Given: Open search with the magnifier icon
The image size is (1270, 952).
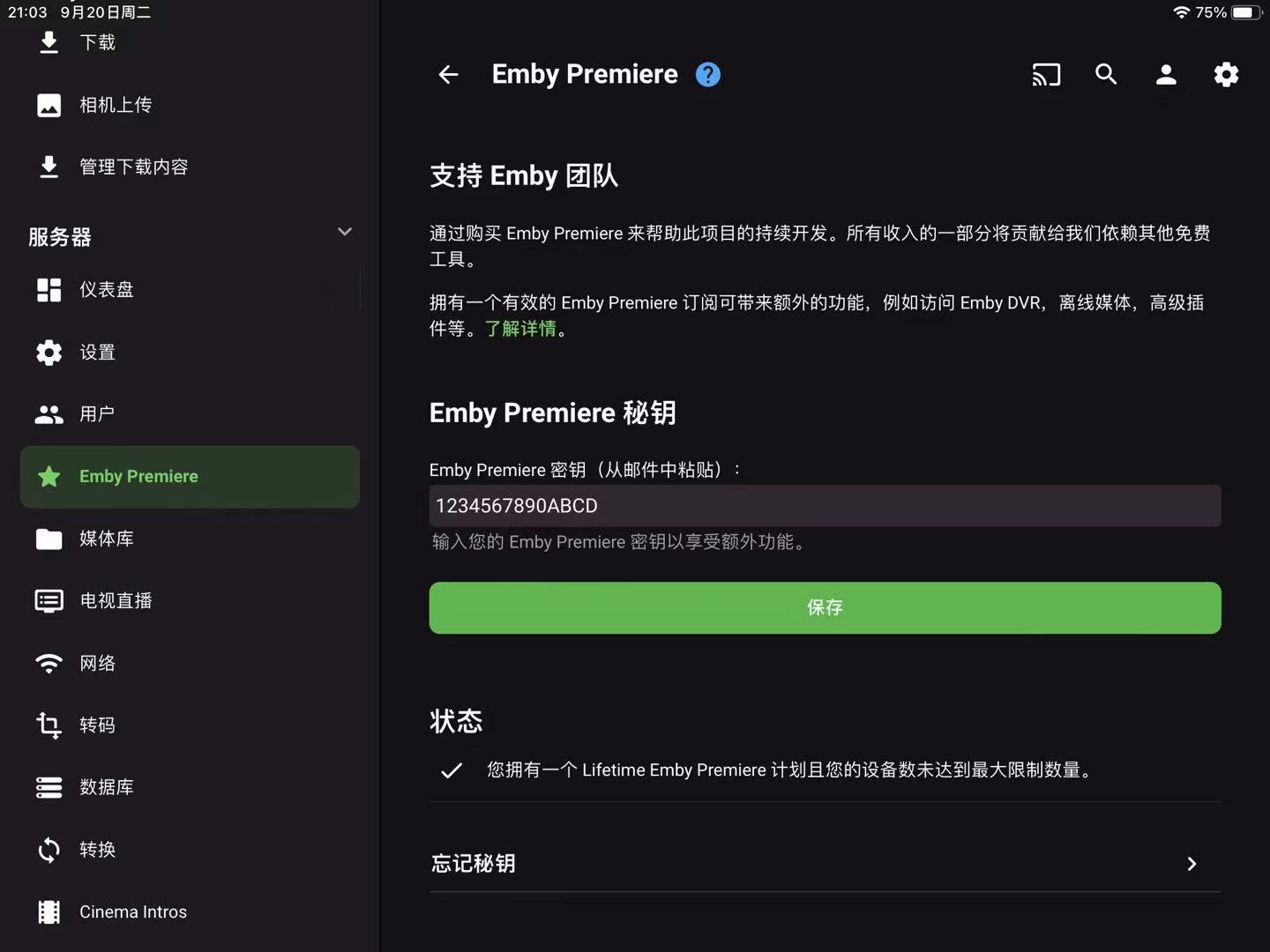Looking at the screenshot, I should (1106, 75).
